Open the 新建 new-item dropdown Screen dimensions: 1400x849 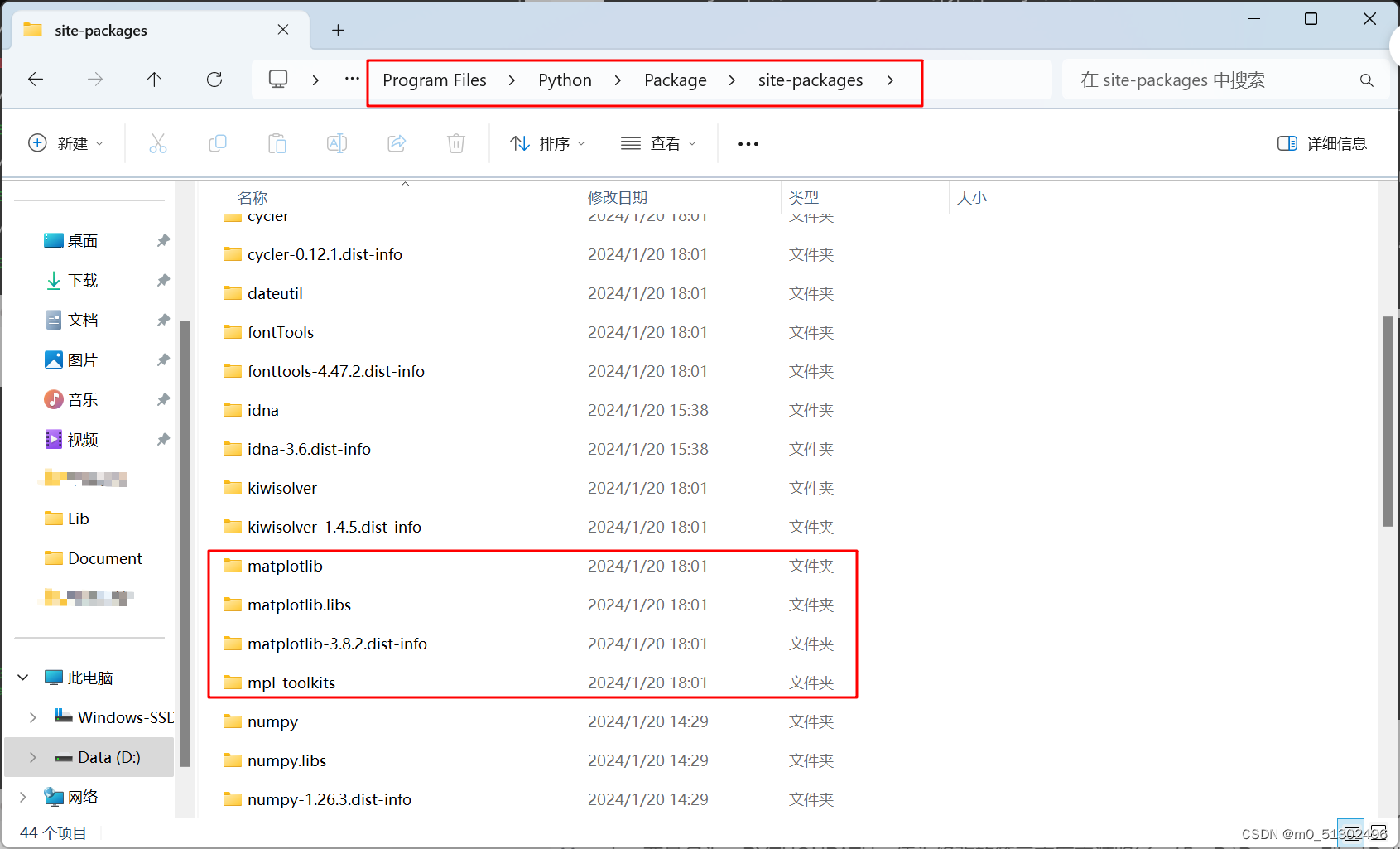point(66,142)
